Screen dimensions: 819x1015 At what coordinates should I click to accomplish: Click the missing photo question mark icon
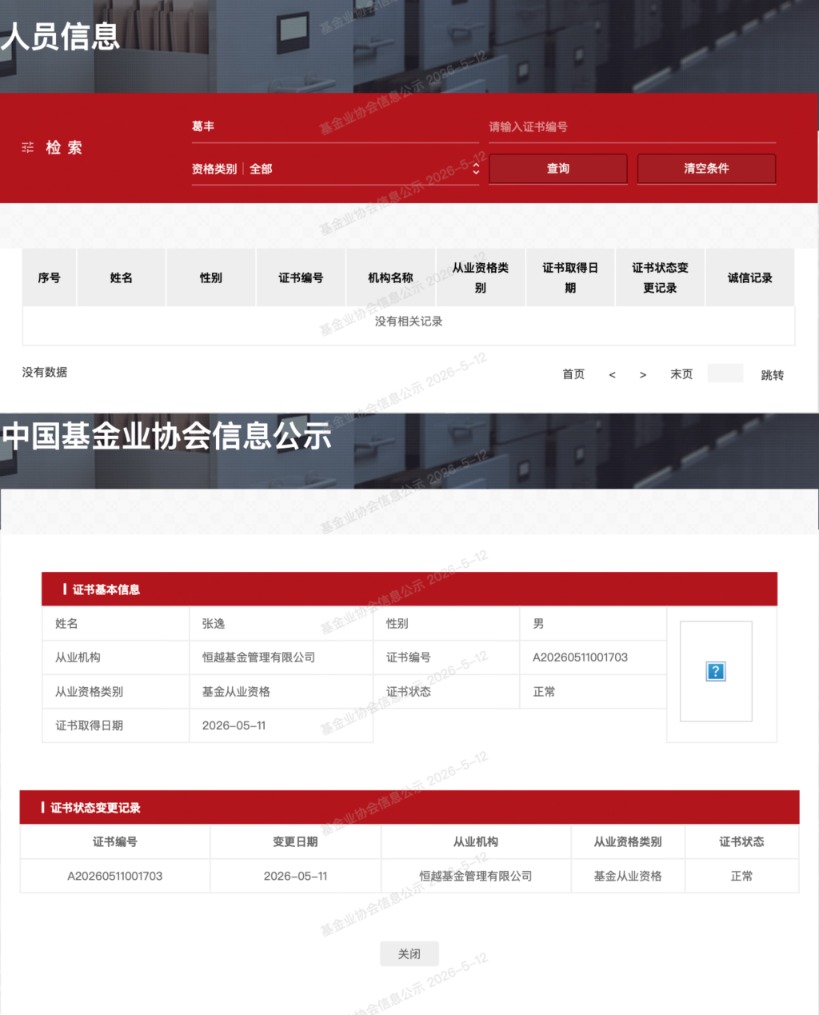(715, 671)
